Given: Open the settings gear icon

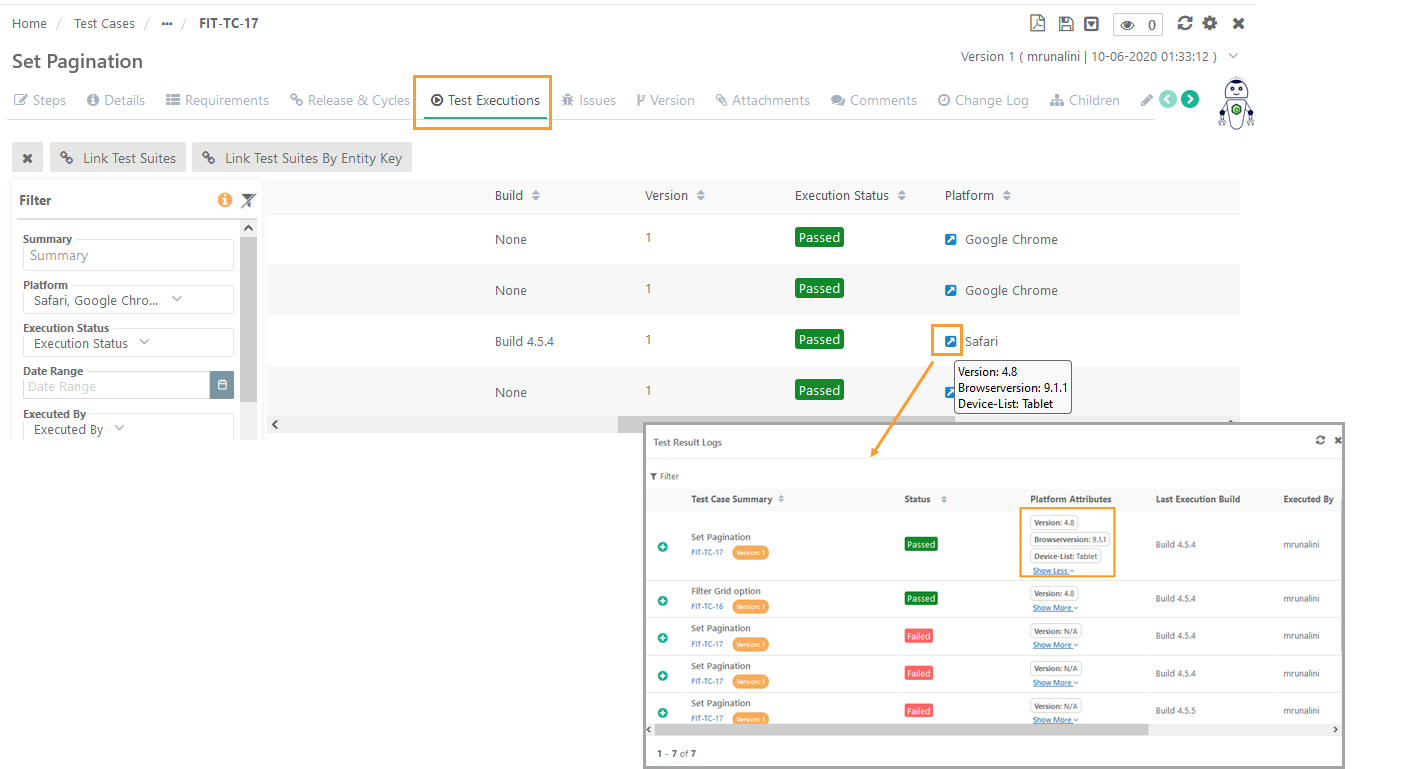Looking at the screenshot, I should 1210,23.
